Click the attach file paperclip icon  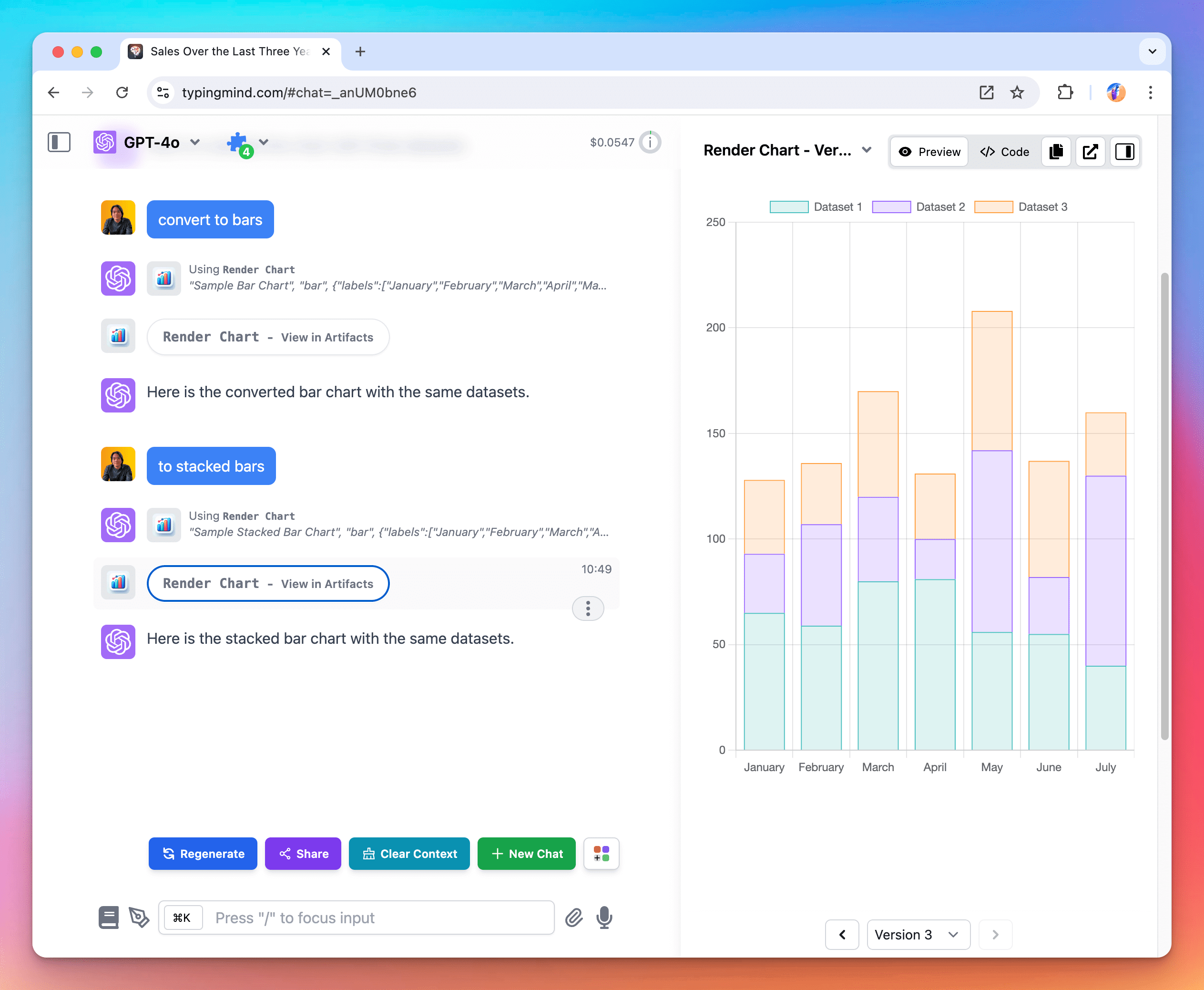coord(573,918)
